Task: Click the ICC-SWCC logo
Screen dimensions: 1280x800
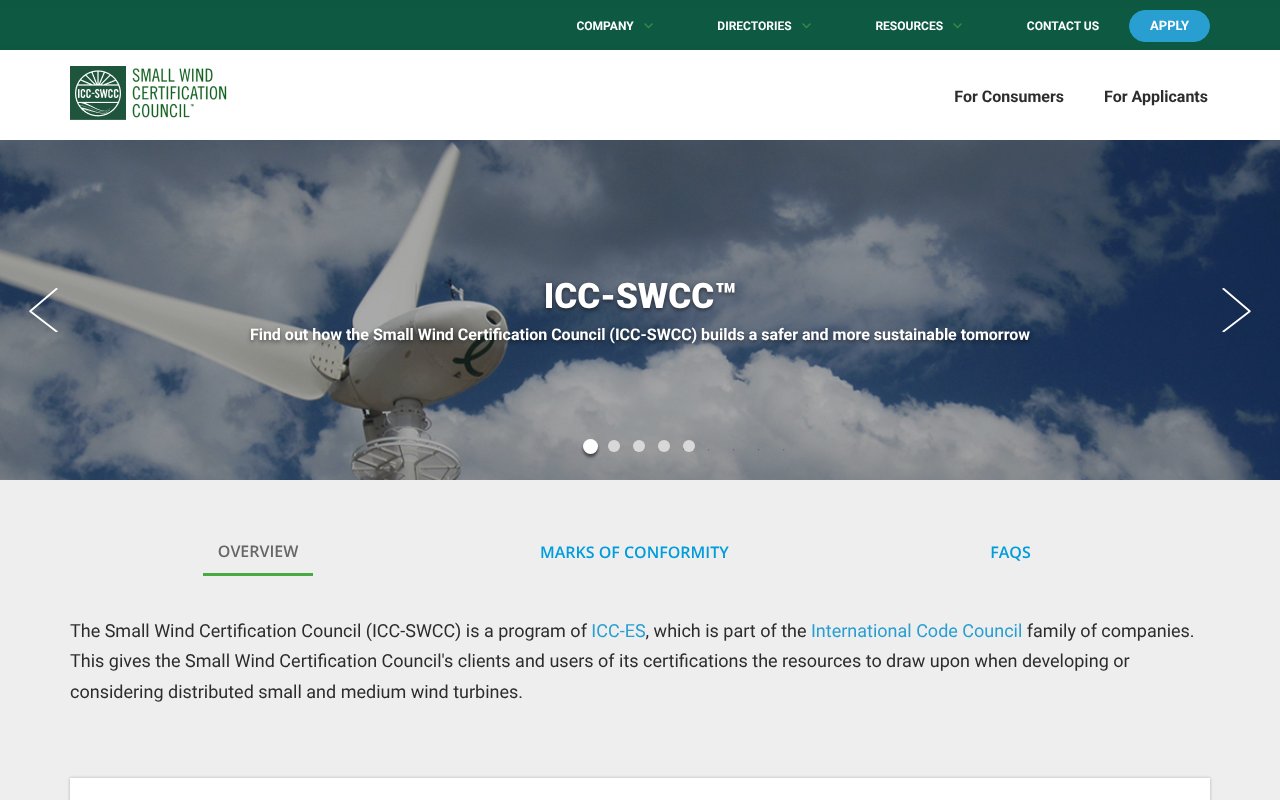Action: [148, 92]
